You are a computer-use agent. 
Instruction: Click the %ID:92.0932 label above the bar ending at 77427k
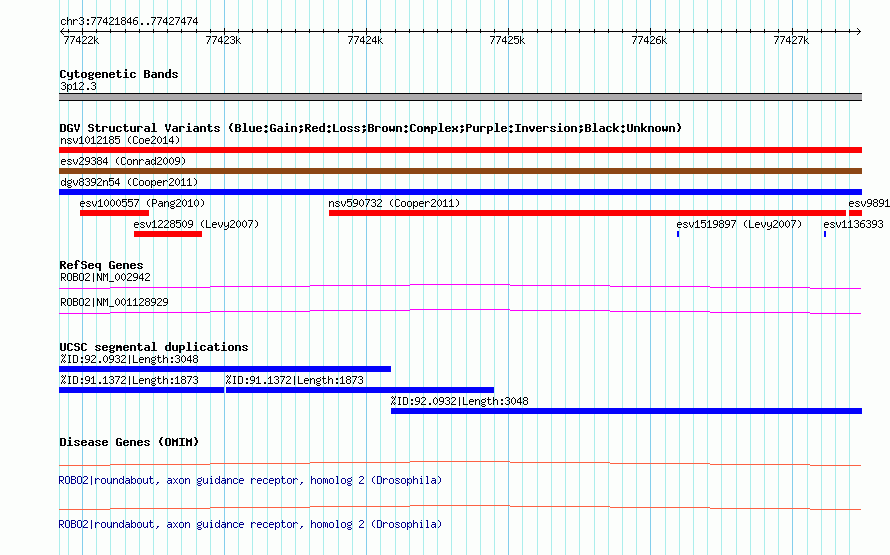click(459, 401)
